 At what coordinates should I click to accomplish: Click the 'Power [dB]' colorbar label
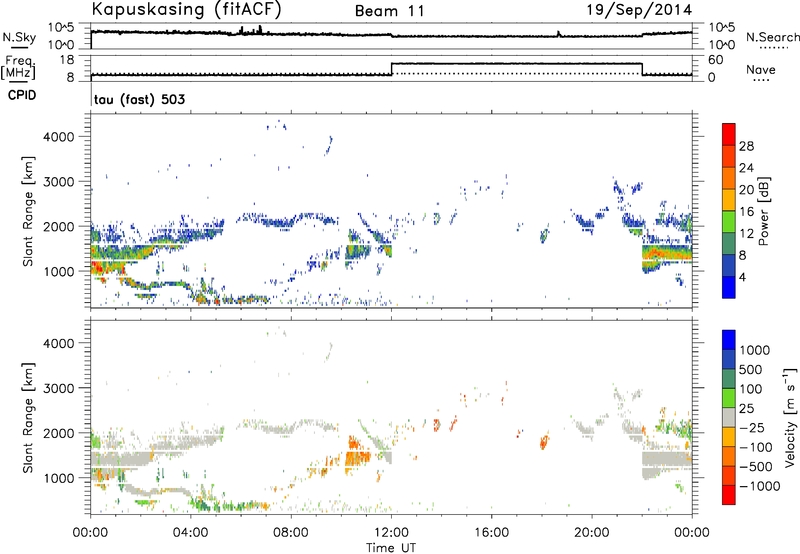tap(763, 211)
